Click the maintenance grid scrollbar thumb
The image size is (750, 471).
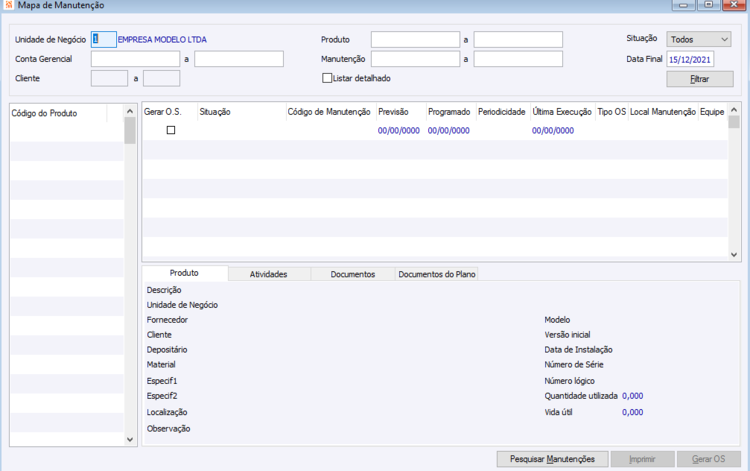pyautogui.click(x=734, y=122)
